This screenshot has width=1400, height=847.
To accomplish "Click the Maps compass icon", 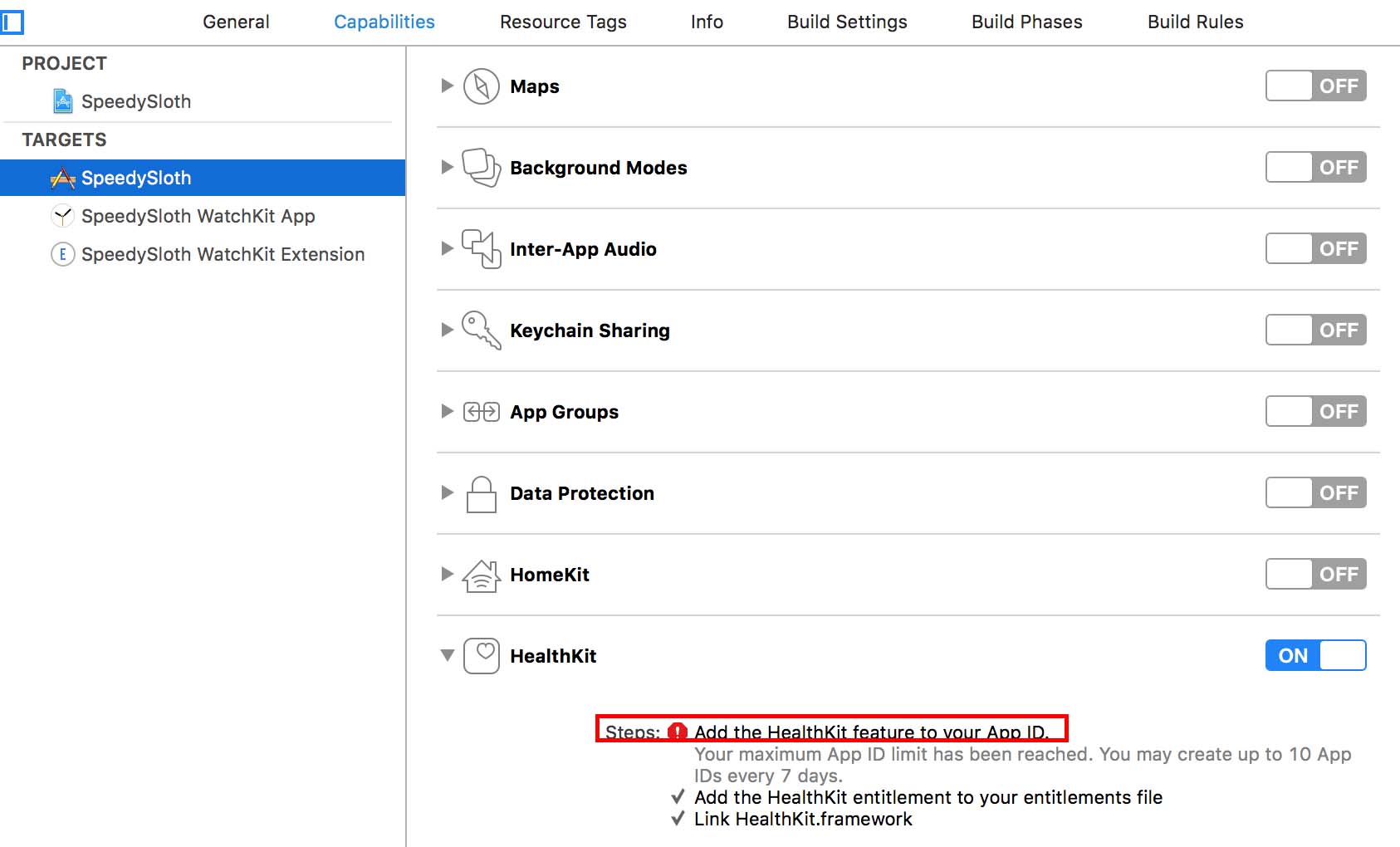I will pyautogui.click(x=481, y=86).
